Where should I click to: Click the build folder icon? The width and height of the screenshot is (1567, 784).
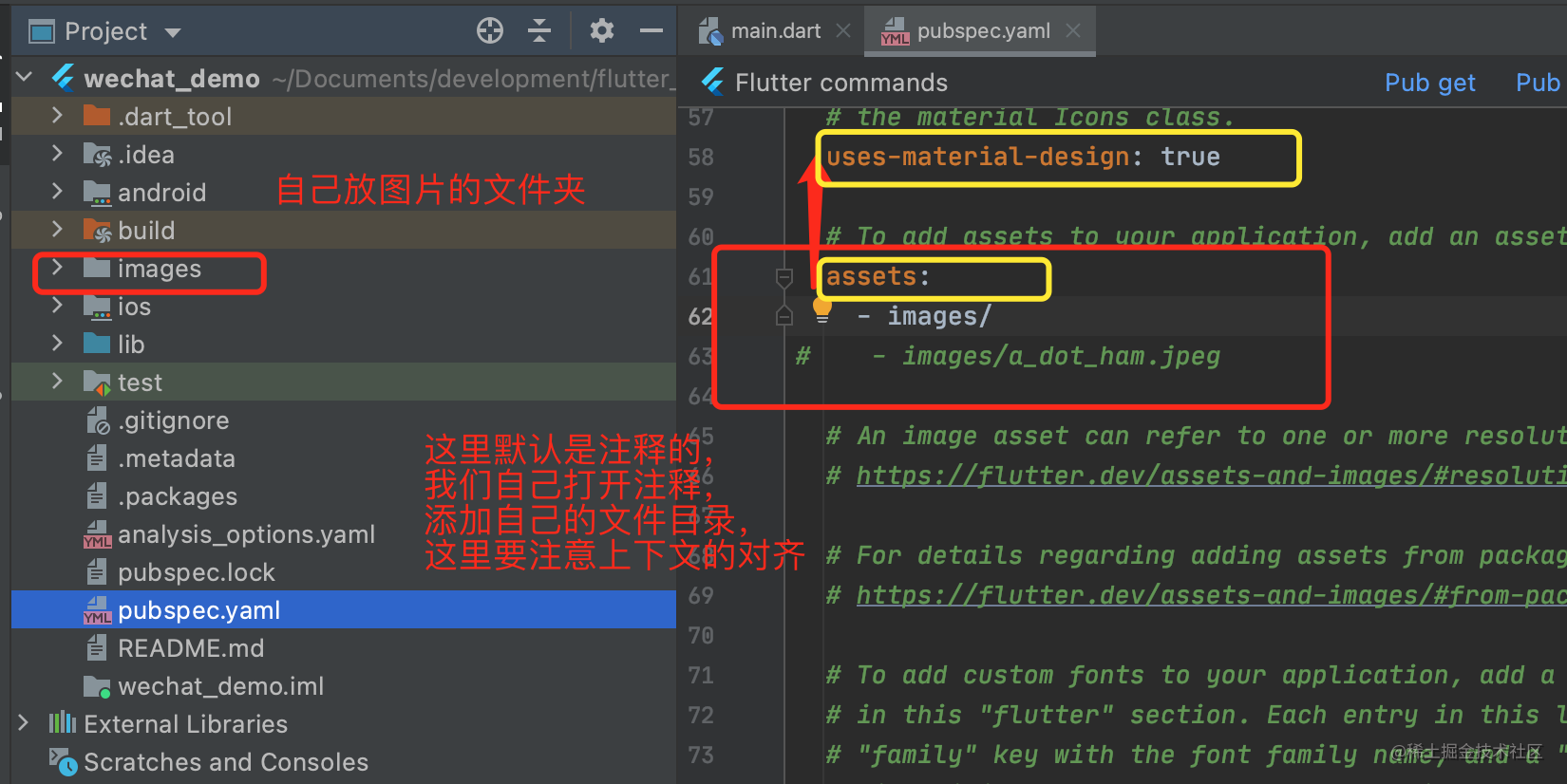(x=97, y=230)
